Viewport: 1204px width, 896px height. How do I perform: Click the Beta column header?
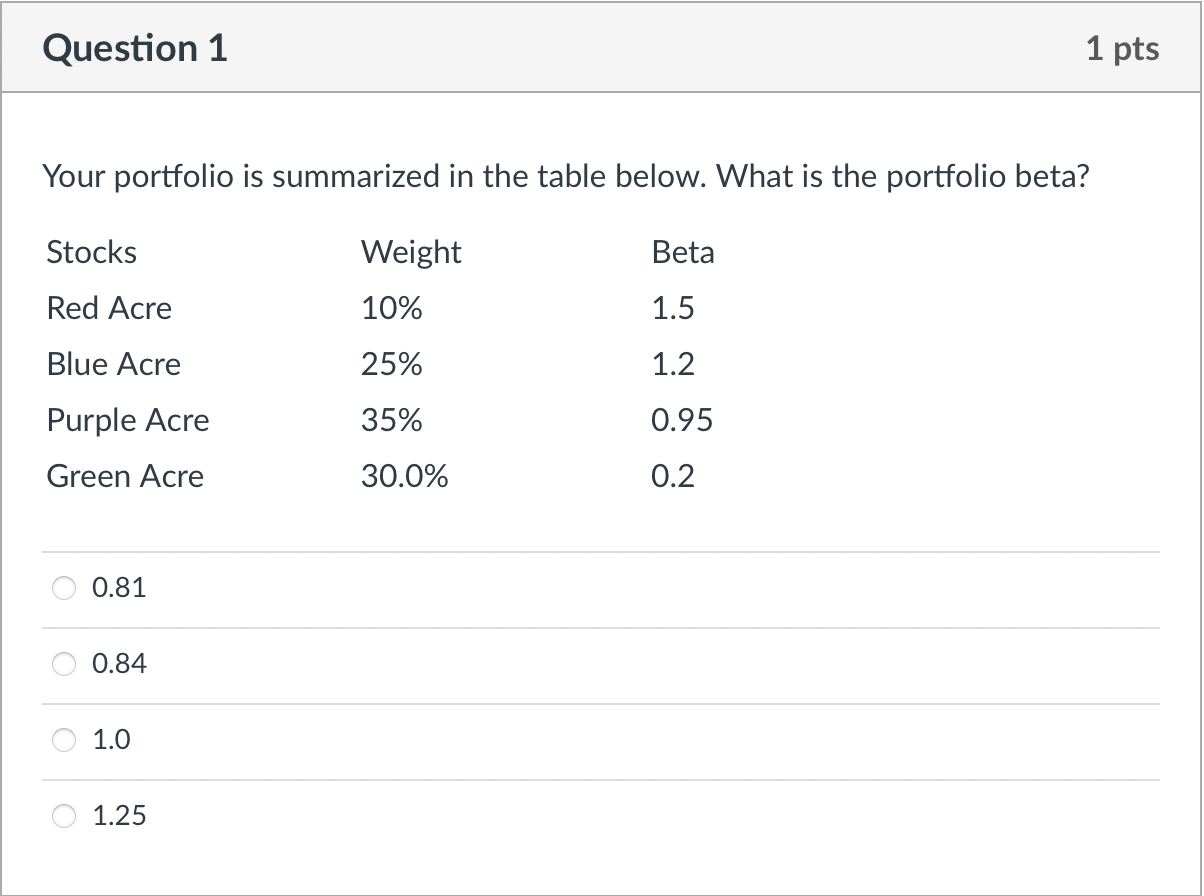tap(683, 252)
